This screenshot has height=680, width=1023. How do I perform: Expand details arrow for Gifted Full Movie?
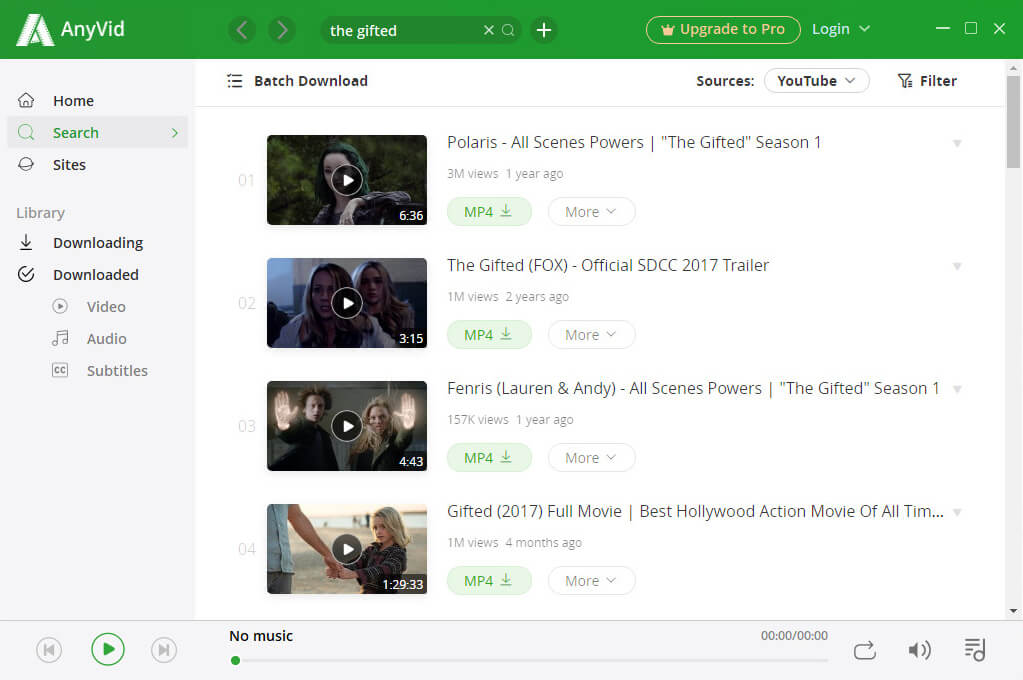pos(957,512)
